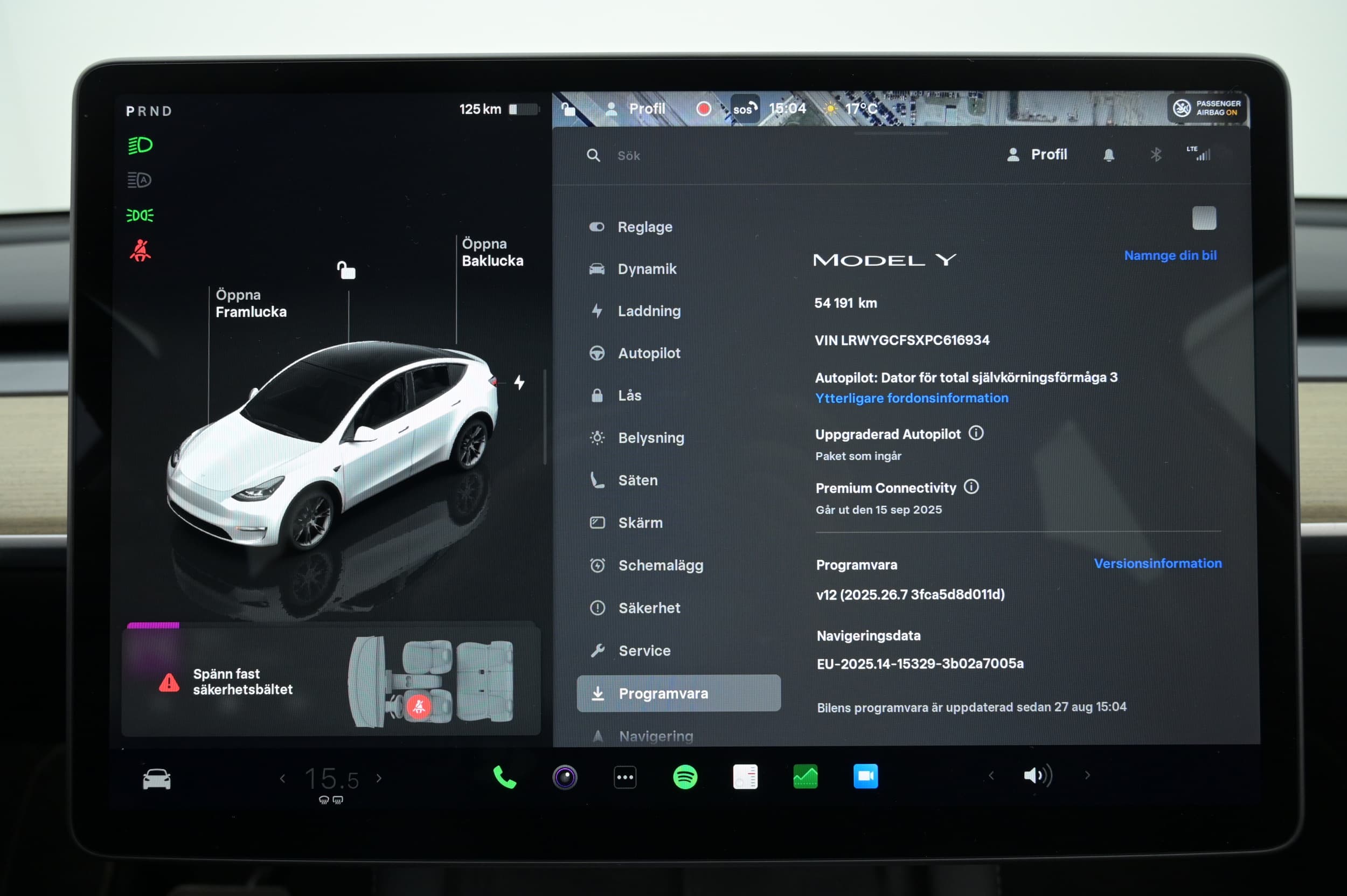The width and height of the screenshot is (1347, 896).
Task: Open the calendar app icon
Action: pyautogui.click(x=745, y=777)
